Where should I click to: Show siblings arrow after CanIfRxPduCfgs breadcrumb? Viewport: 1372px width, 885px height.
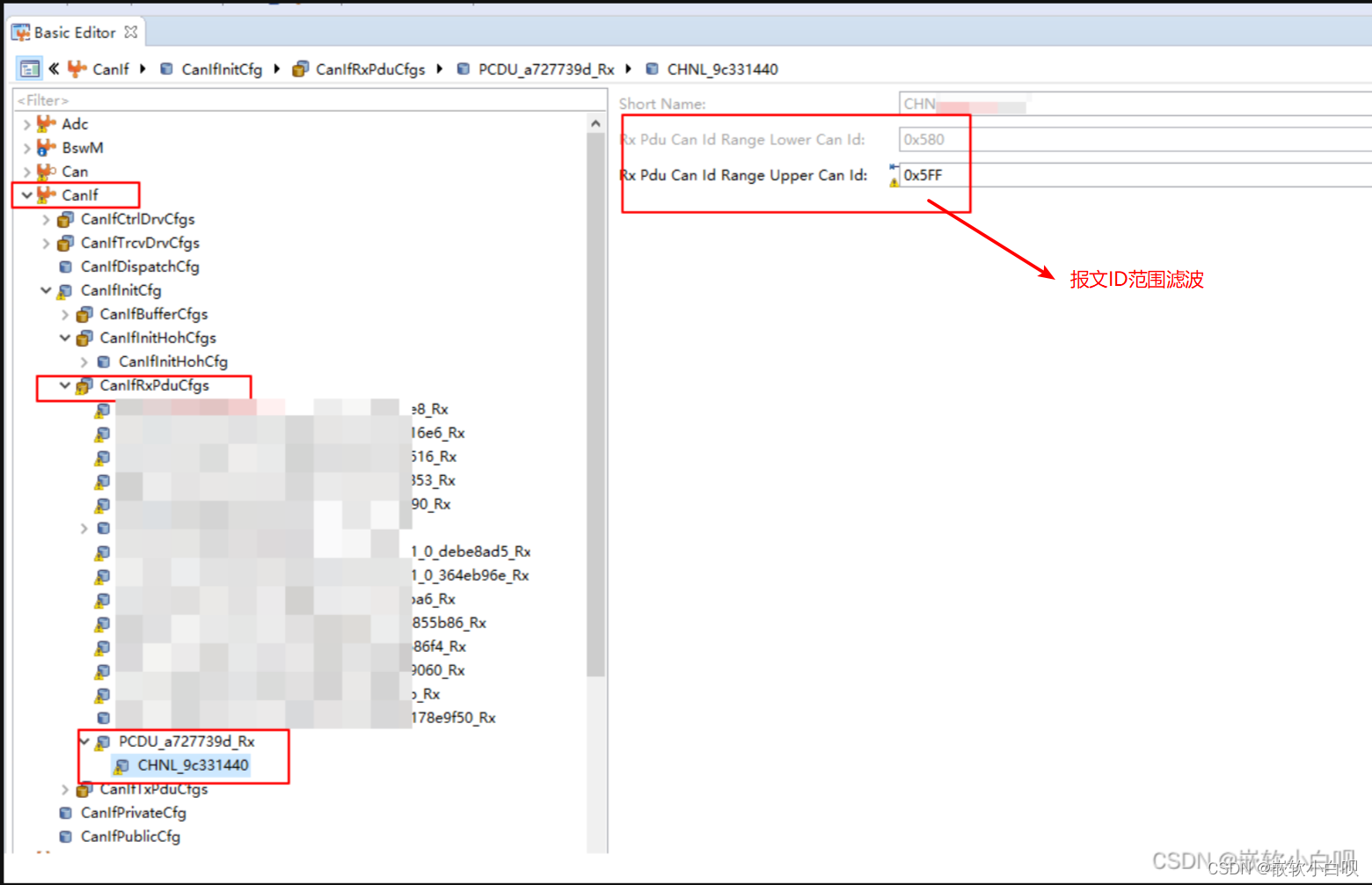[x=439, y=69]
